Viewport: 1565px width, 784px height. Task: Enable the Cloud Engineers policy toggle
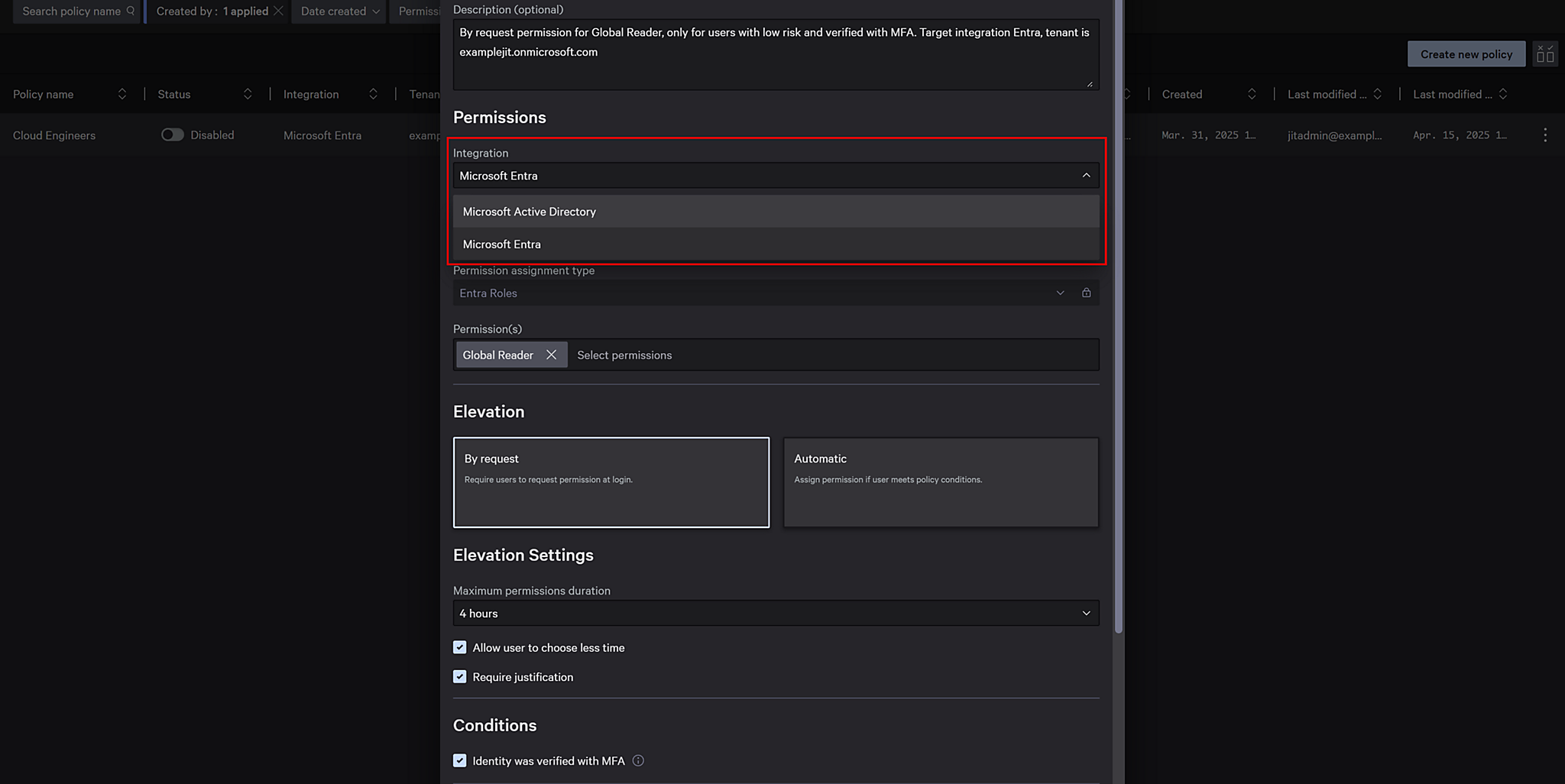tap(172, 134)
